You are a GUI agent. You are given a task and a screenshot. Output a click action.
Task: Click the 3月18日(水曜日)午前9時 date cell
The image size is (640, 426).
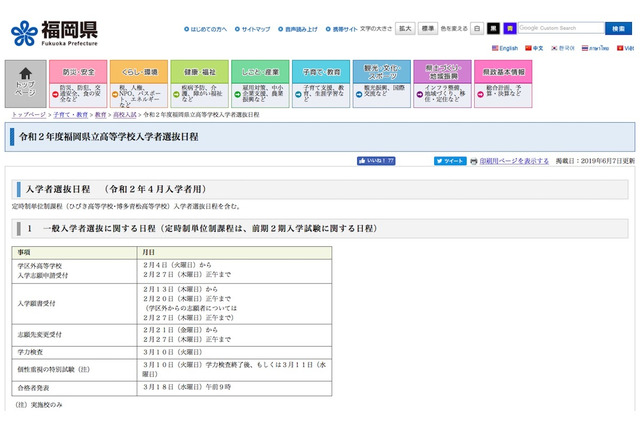tap(234, 388)
